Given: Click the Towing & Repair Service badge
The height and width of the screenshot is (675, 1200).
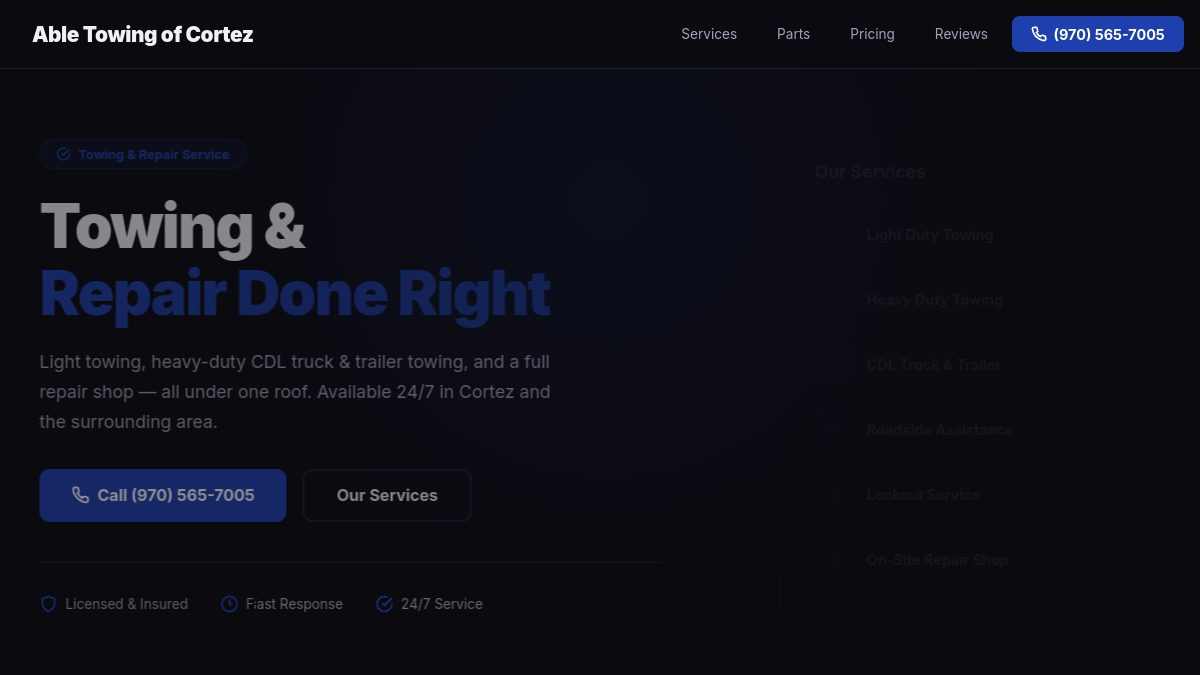Looking at the screenshot, I should [x=143, y=154].
